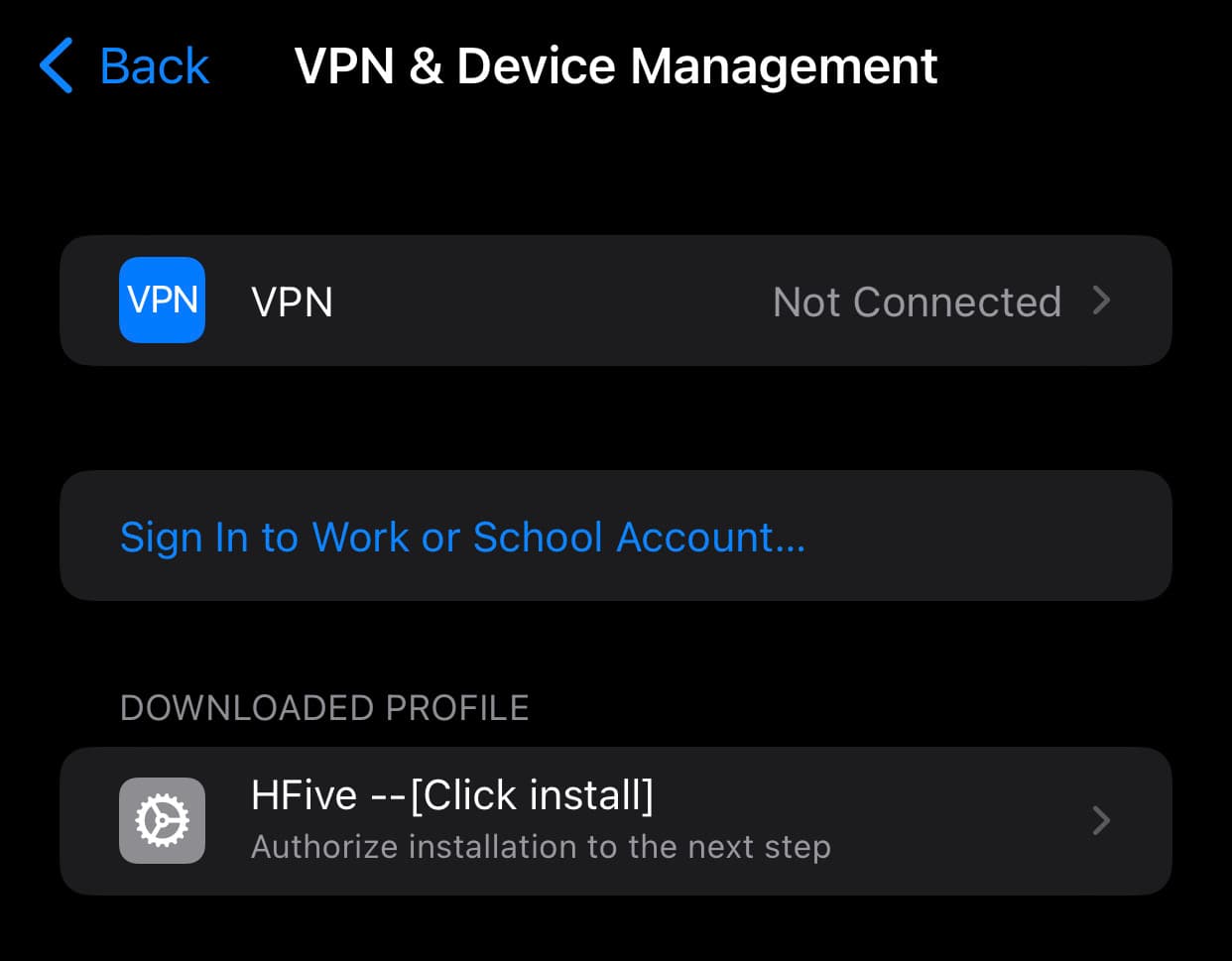Click the DOWNLOADED PROFILE section header
The image size is (1232, 961).
324,708
